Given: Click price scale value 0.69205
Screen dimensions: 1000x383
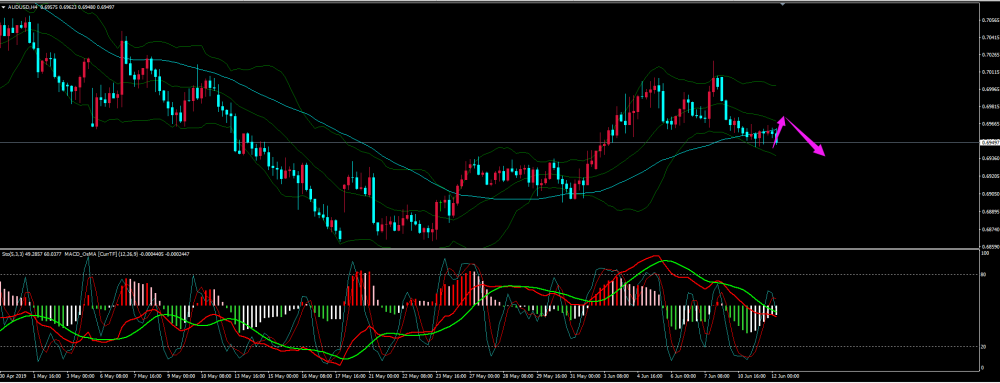Looking at the screenshot, I should click(x=989, y=176).
